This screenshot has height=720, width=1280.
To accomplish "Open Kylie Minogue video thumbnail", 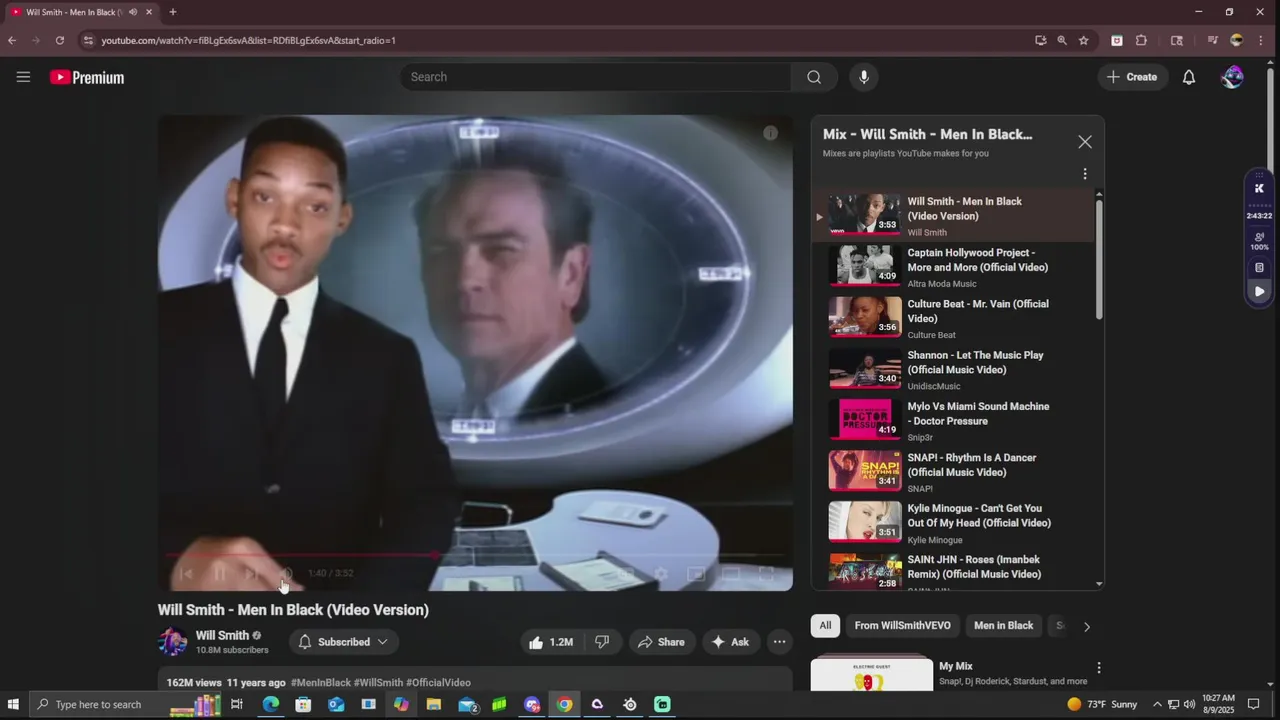I will click(865, 521).
